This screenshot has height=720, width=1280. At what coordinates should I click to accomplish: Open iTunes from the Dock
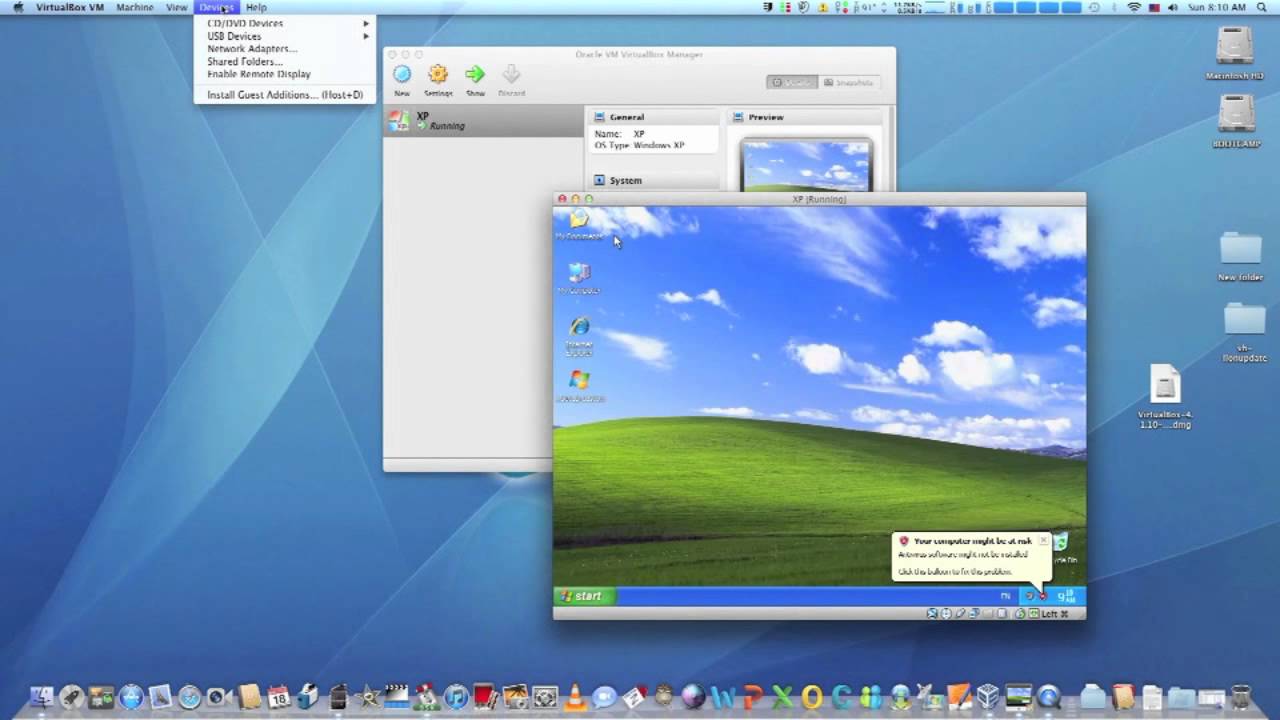pyautogui.click(x=456, y=697)
